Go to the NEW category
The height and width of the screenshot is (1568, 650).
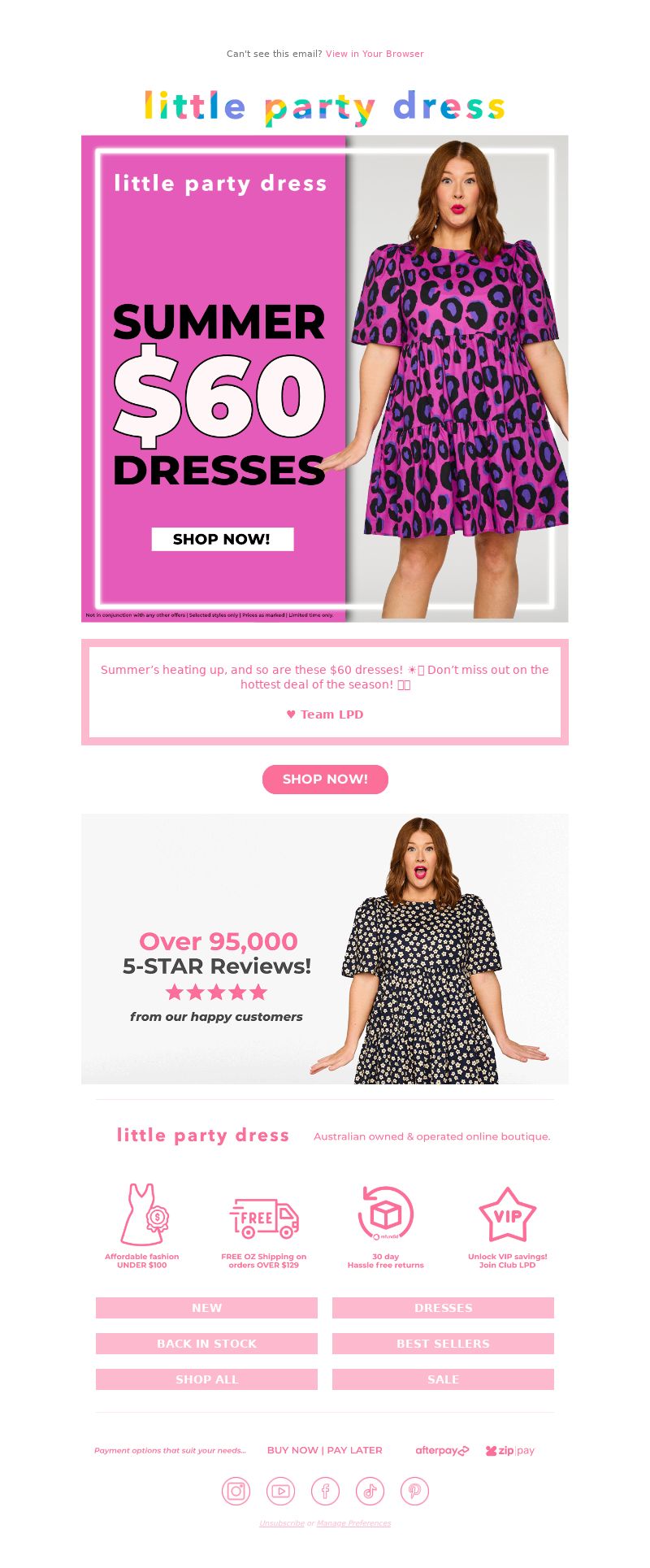pyautogui.click(x=206, y=1308)
